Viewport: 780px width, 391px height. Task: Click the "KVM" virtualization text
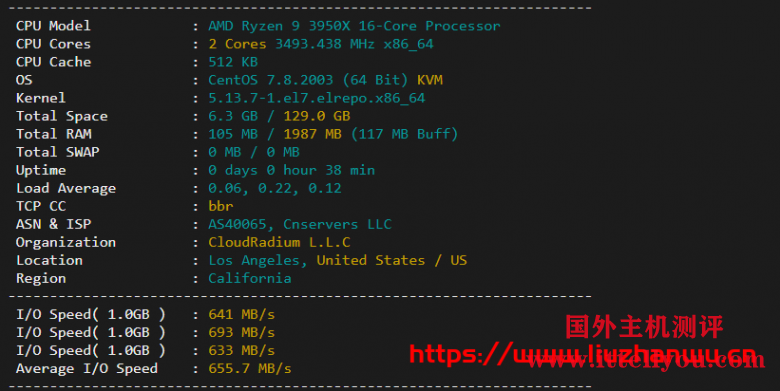pyautogui.click(x=430, y=80)
